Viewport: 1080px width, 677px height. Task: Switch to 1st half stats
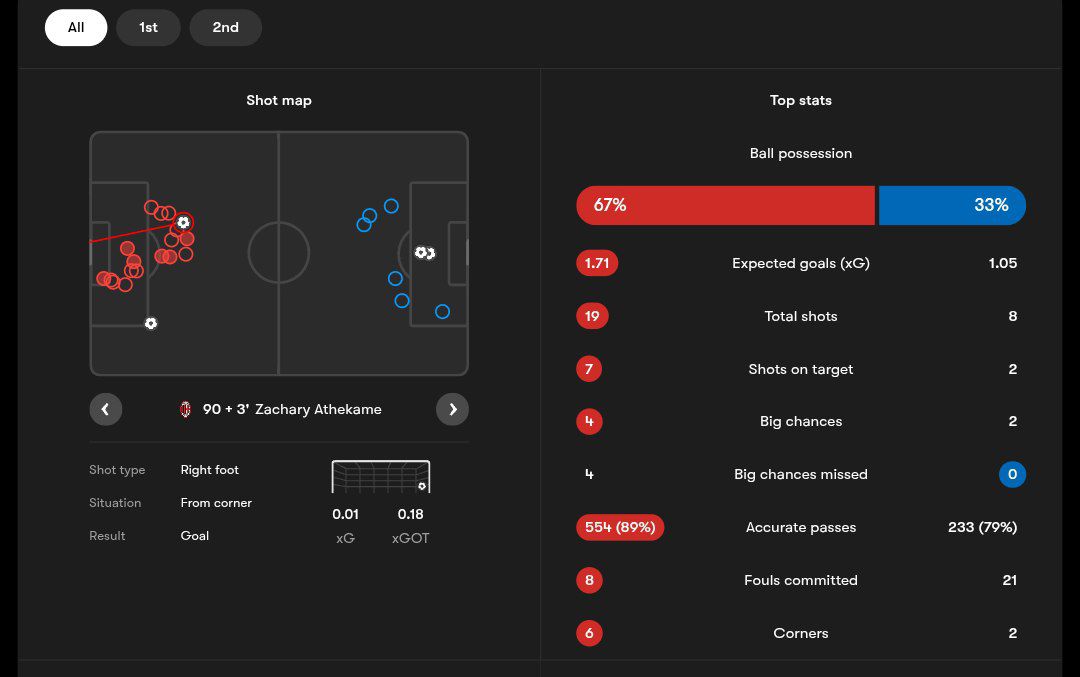pyautogui.click(x=148, y=28)
